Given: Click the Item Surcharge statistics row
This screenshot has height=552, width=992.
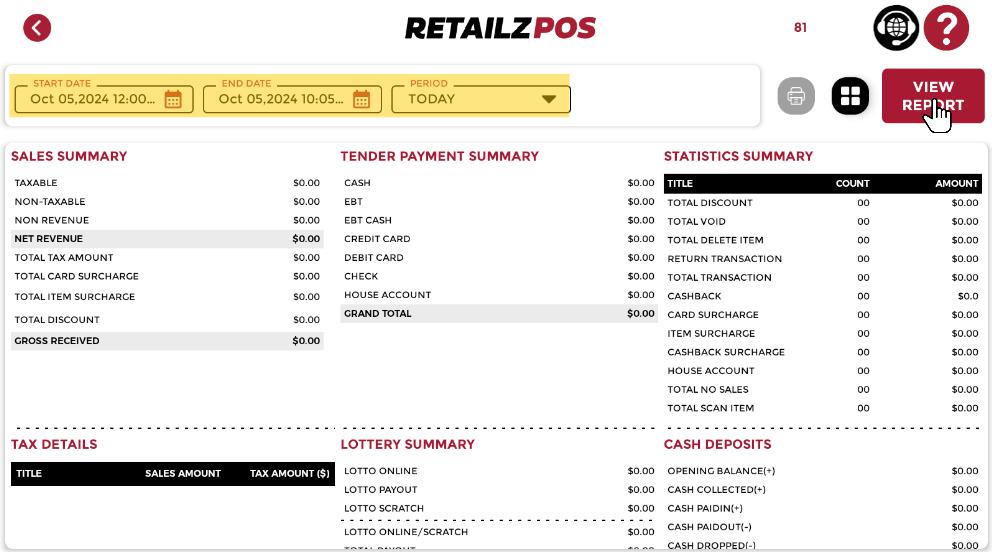Looking at the screenshot, I should 822,333.
